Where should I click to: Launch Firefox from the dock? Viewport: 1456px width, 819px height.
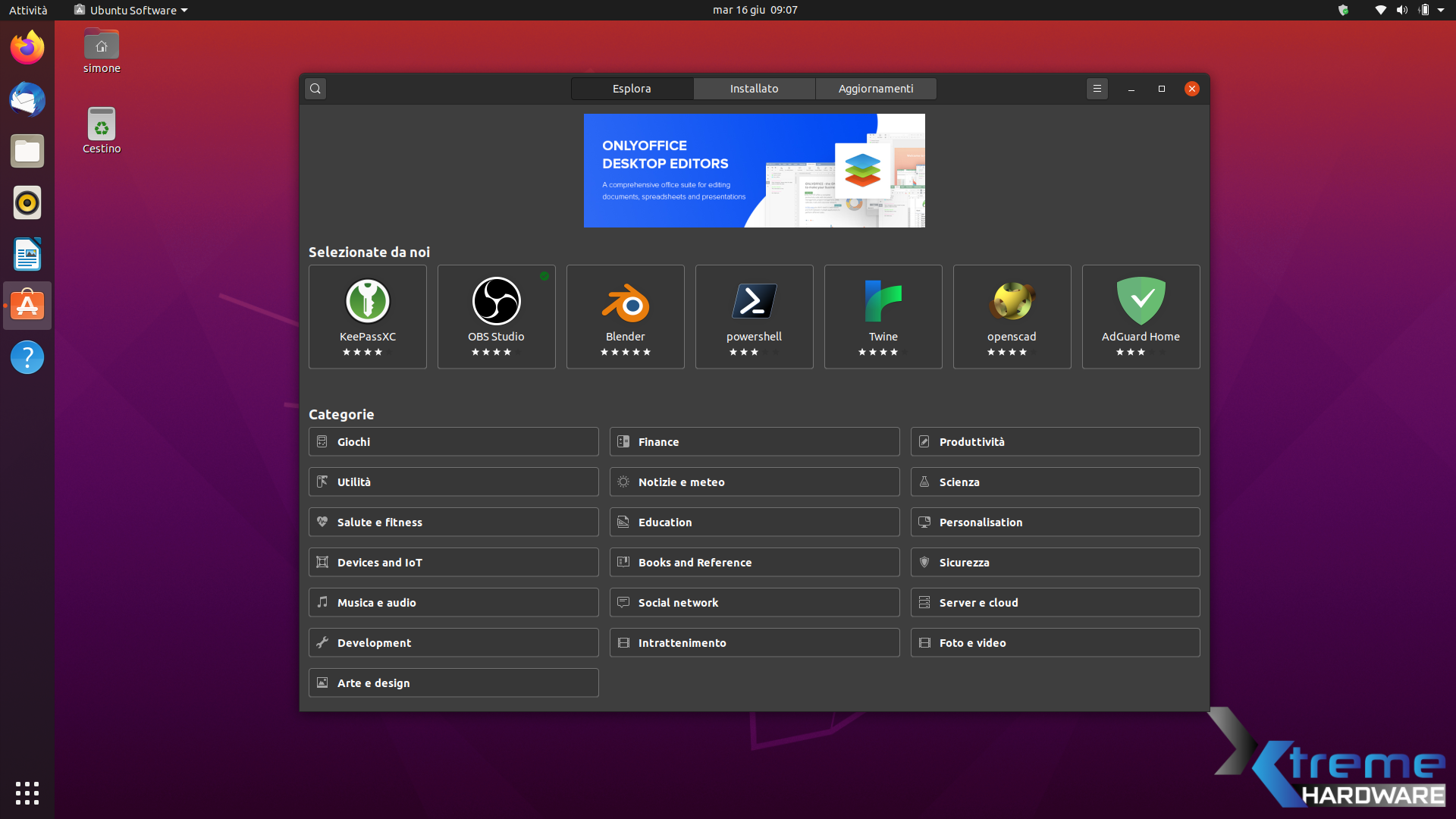tap(27, 49)
